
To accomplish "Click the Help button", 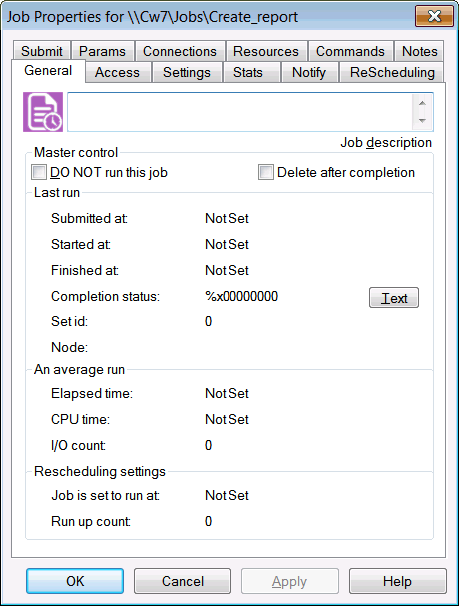I will [398, 581].
